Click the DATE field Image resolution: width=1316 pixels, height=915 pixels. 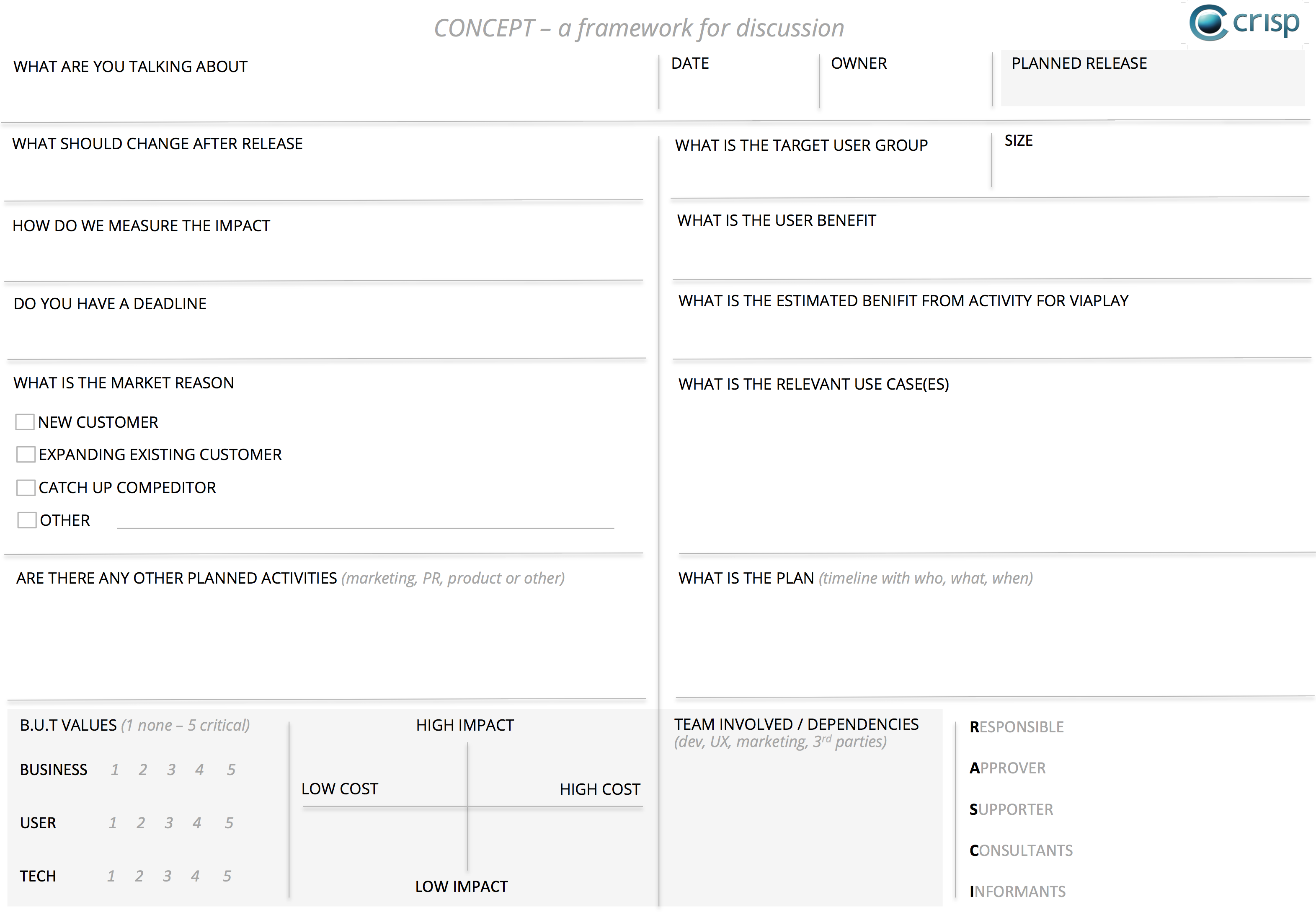(738, 80)
